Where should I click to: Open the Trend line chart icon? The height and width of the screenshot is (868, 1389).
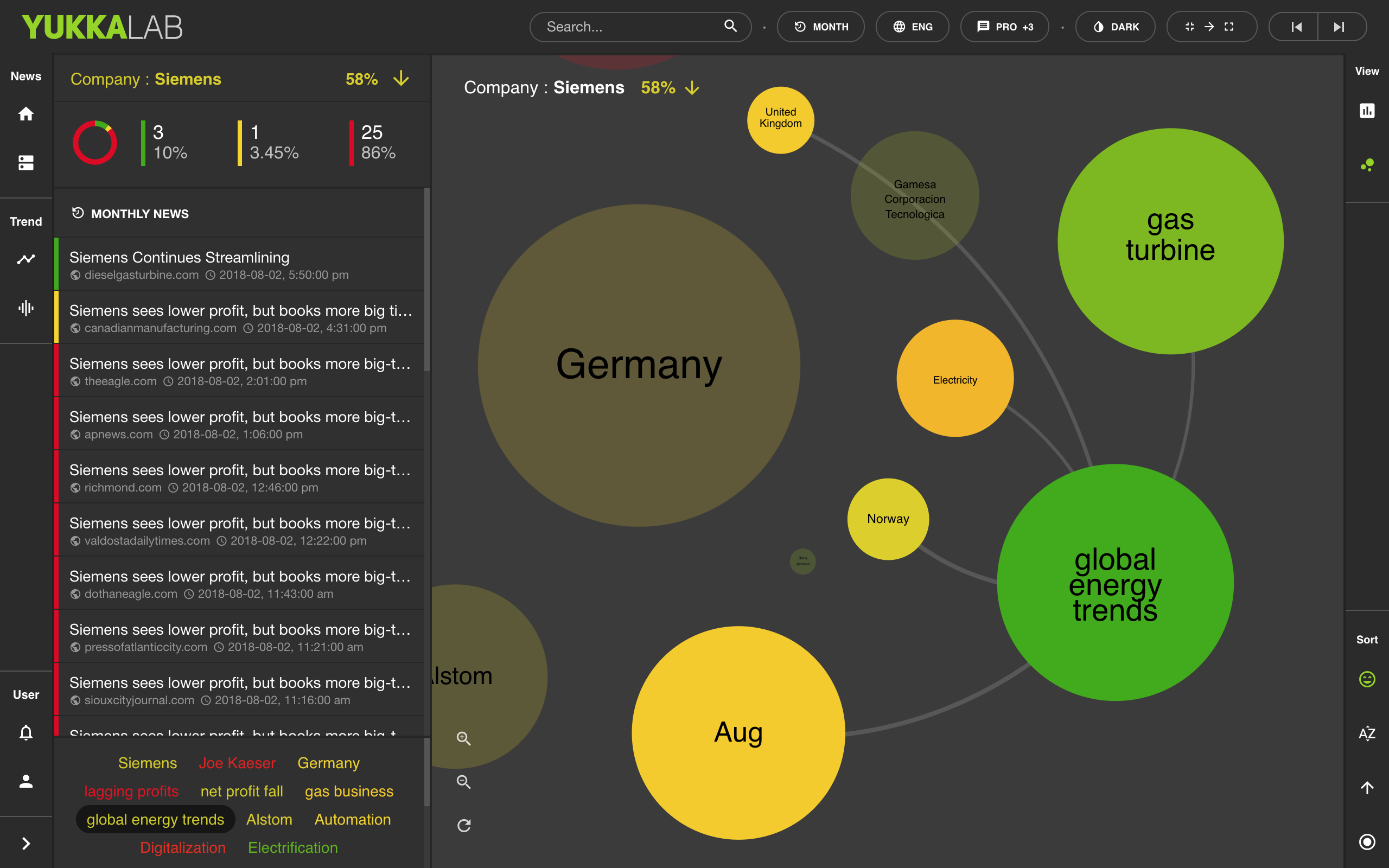pyautogui.click(x=26, y=259)
